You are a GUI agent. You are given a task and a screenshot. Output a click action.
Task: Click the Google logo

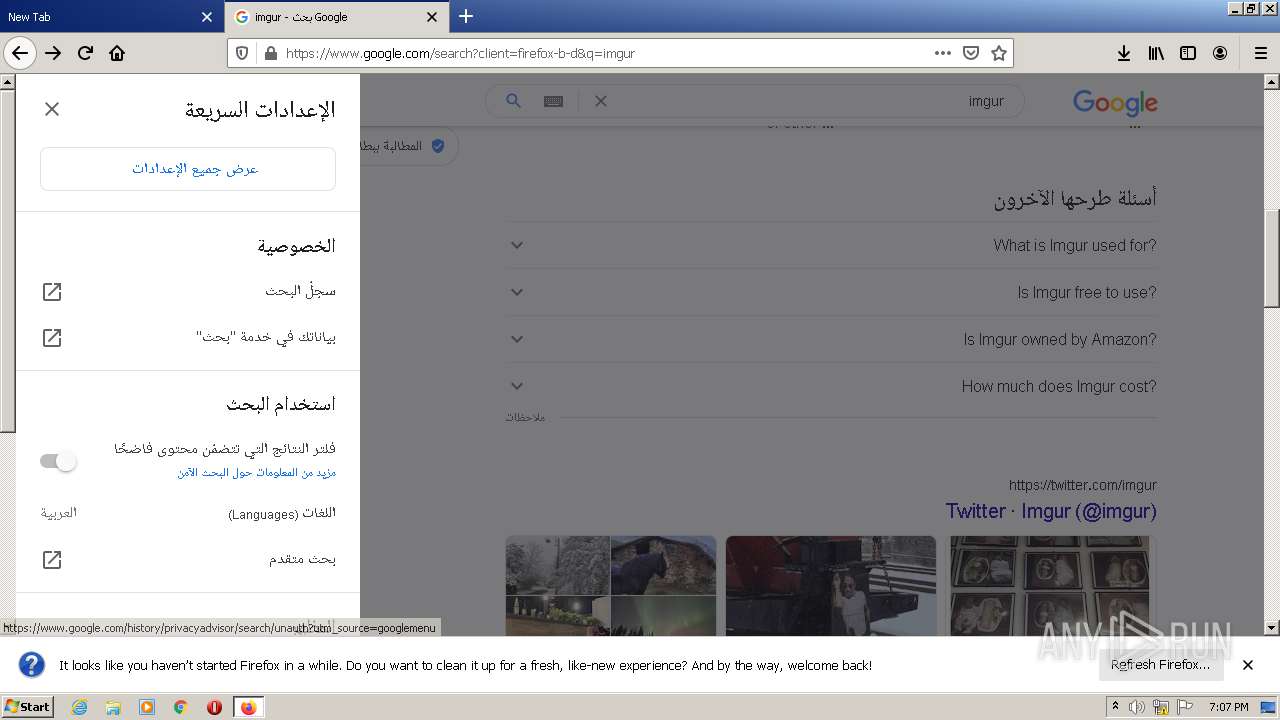(x=1115, y=102)
